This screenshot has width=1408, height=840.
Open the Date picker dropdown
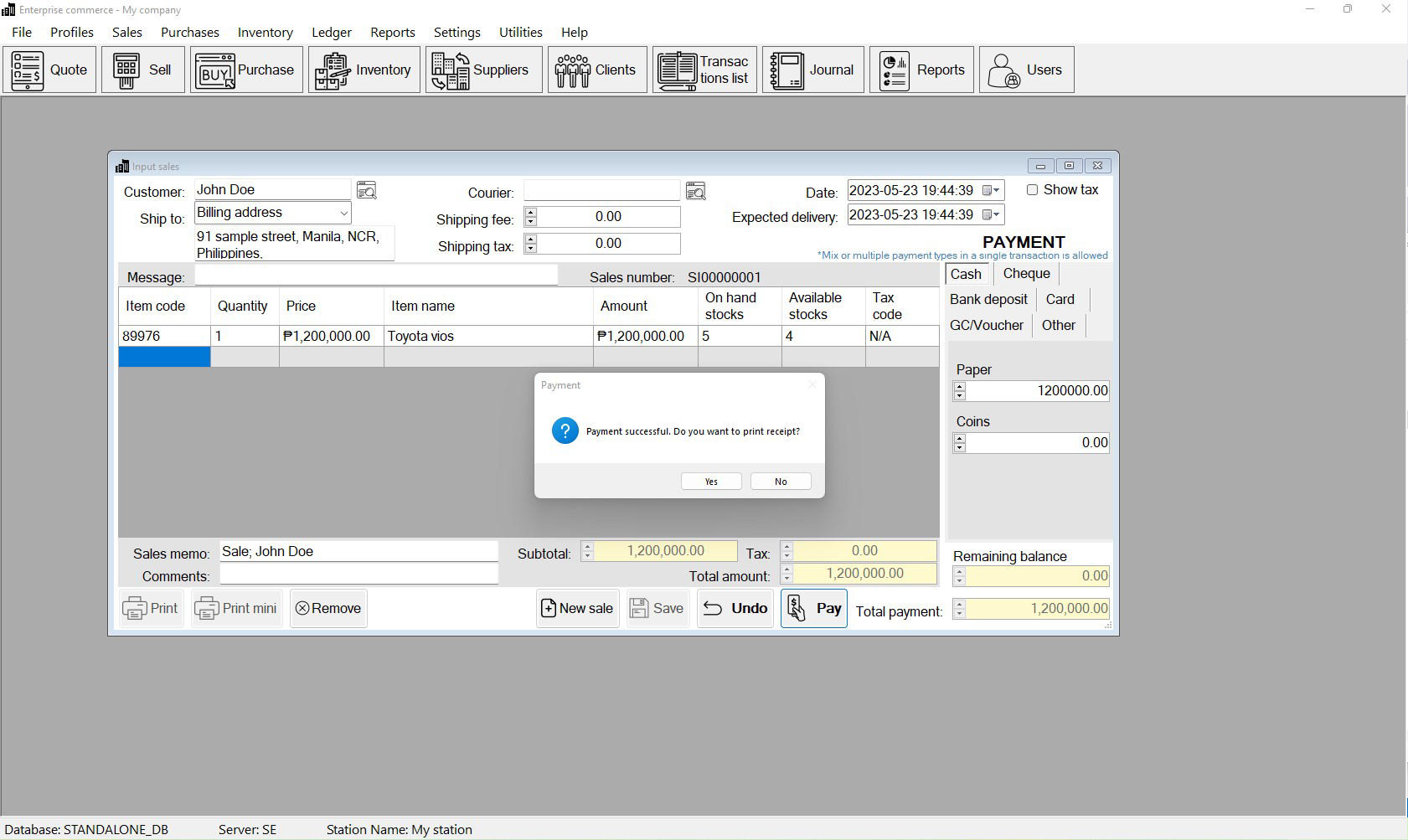point(995,190)
